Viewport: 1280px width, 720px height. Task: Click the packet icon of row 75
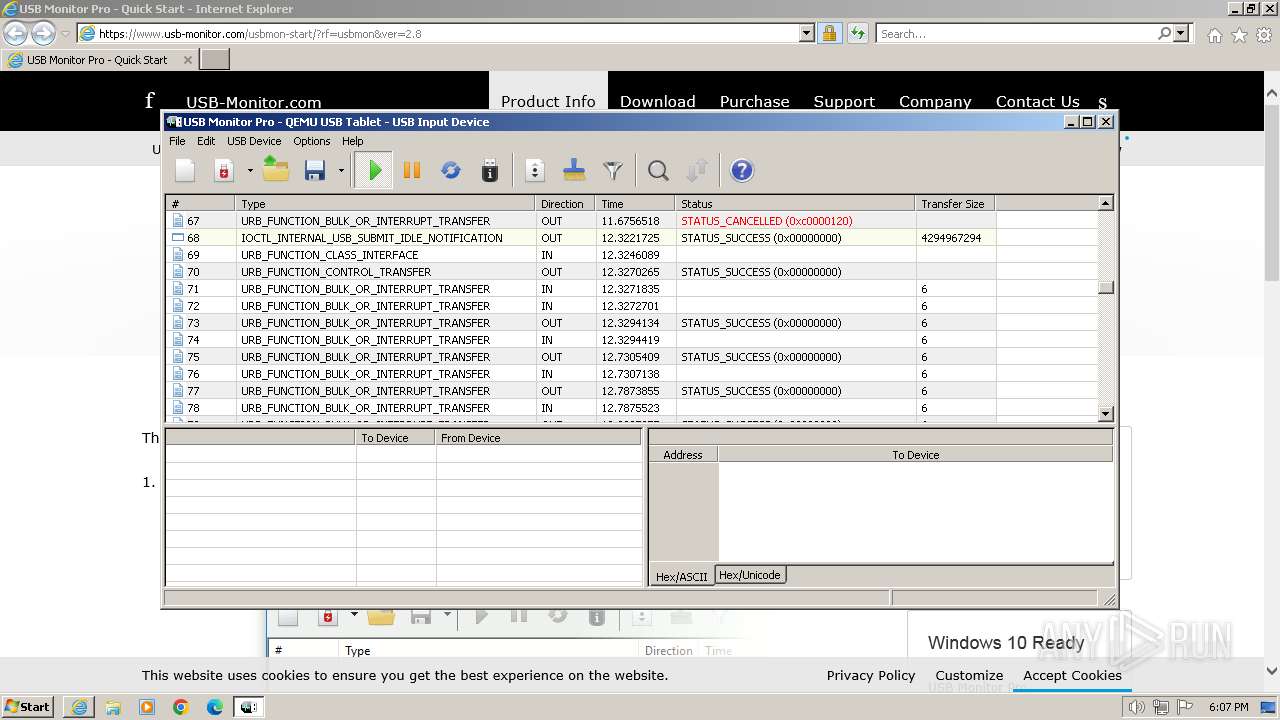click(178, 357)
